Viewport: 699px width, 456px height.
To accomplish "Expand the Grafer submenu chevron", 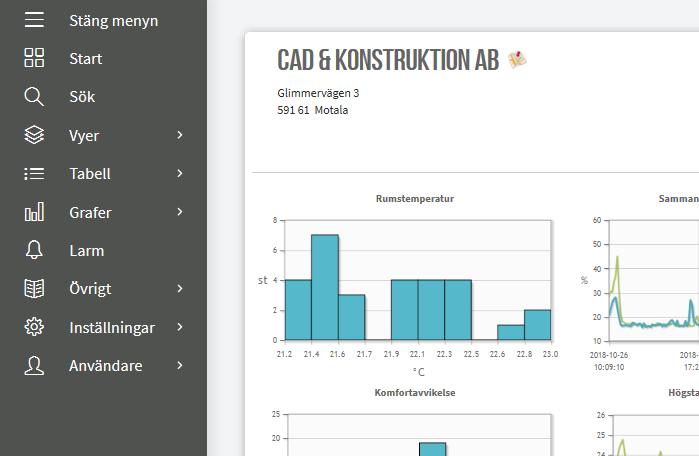I will click(180, 212).
